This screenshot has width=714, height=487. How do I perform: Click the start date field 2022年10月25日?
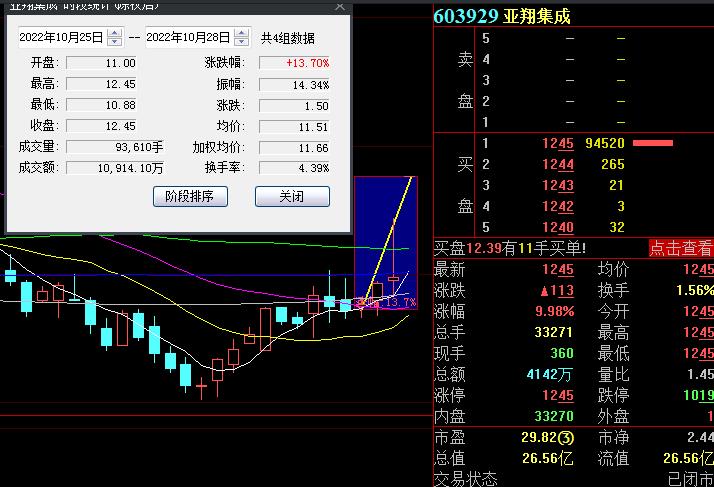[62, 38]
